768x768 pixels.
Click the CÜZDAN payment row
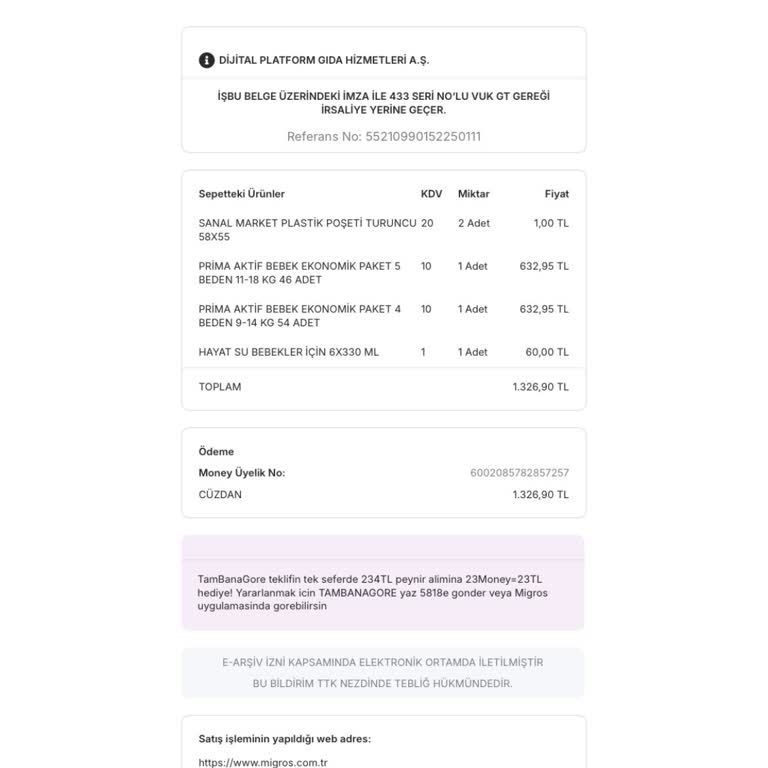coord(384,494)
